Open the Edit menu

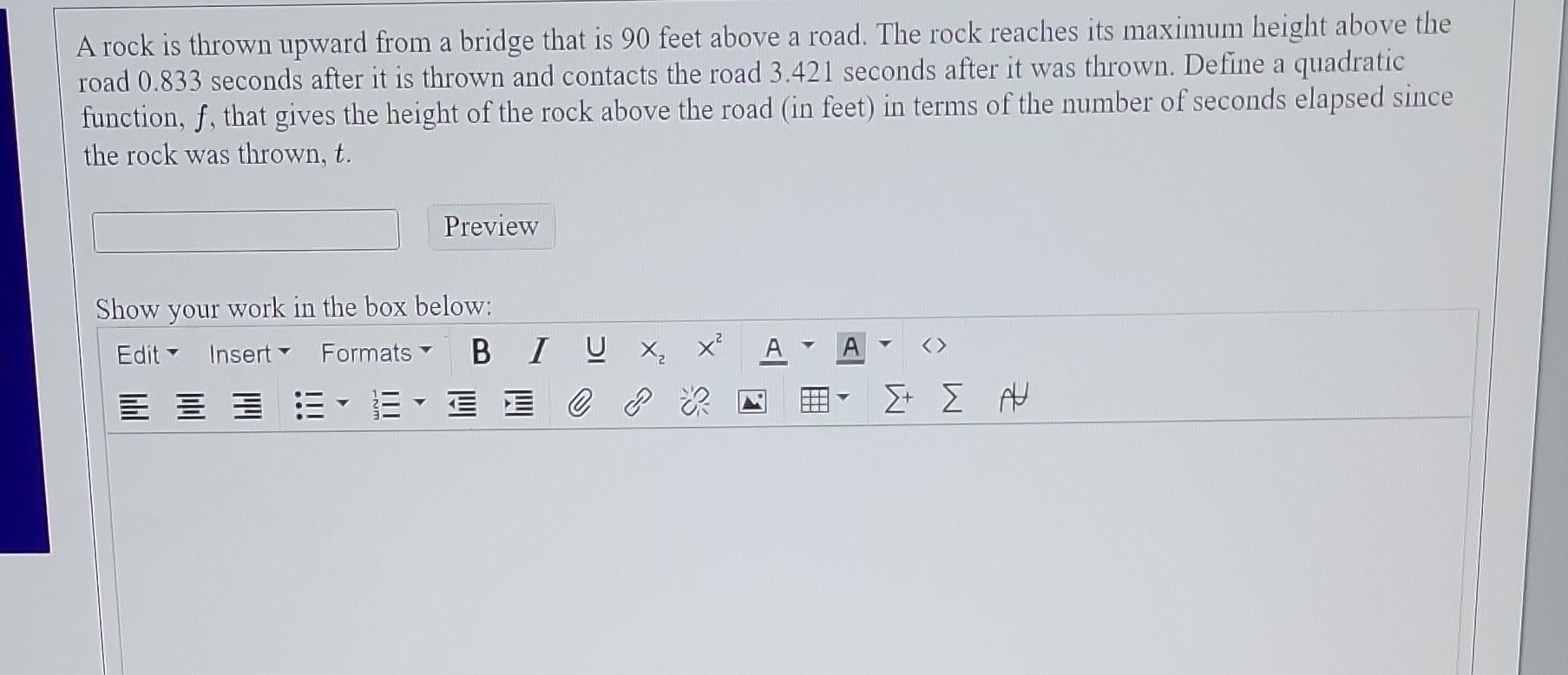pyautogui.click(x=147, y=354)
